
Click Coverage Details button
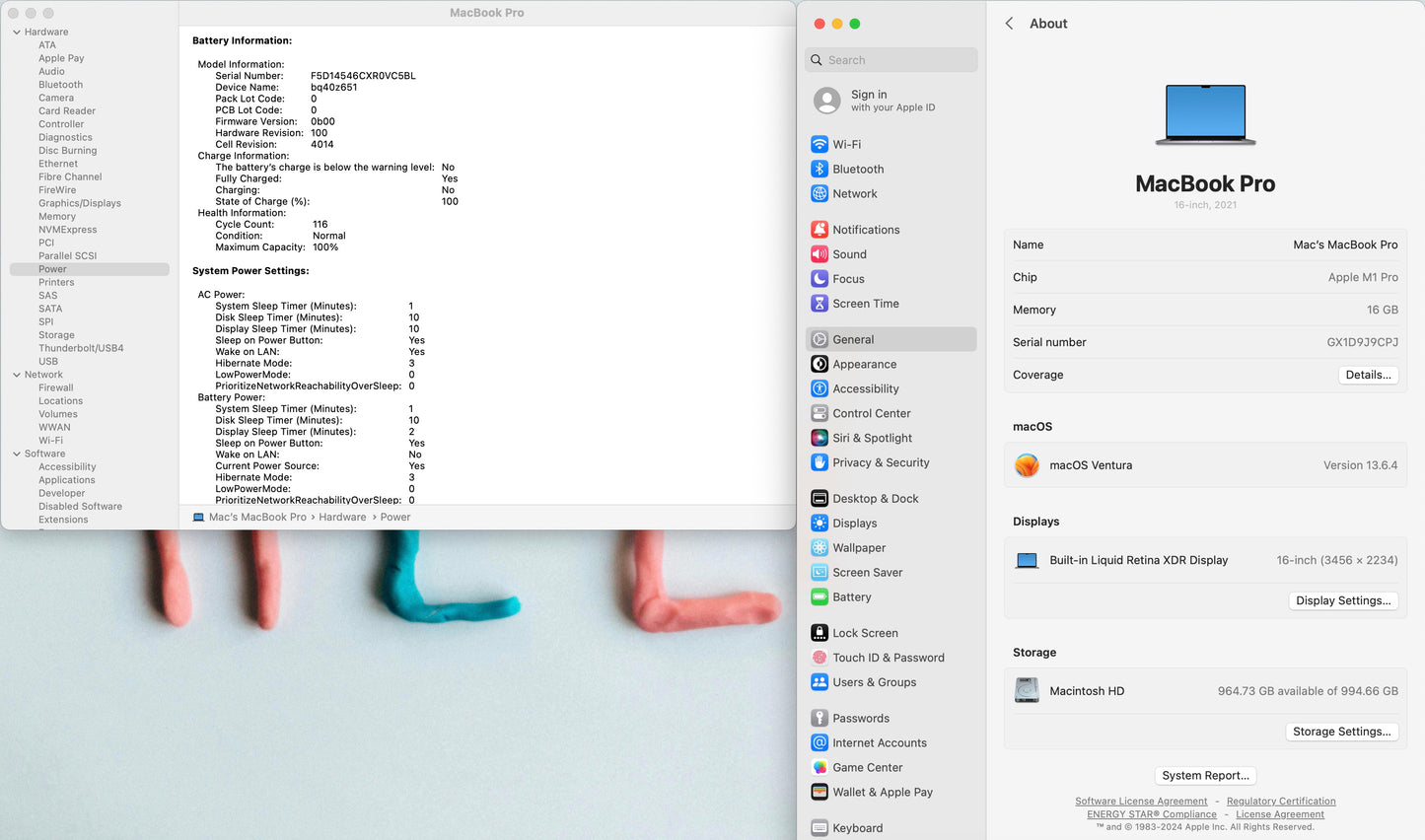coord(1368,375)
